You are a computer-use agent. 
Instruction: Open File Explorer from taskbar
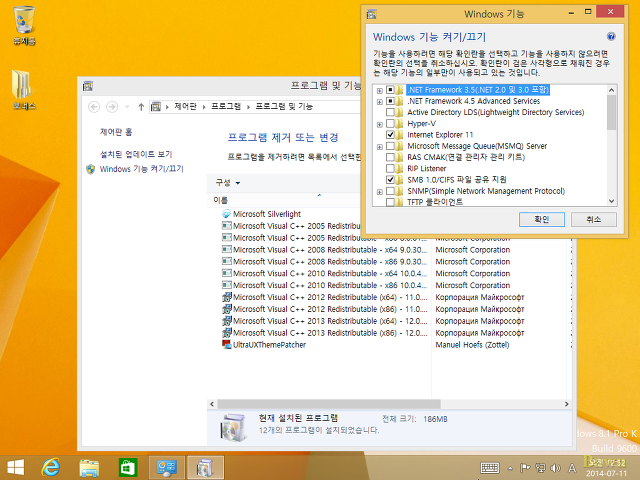[x=89, y=468]
